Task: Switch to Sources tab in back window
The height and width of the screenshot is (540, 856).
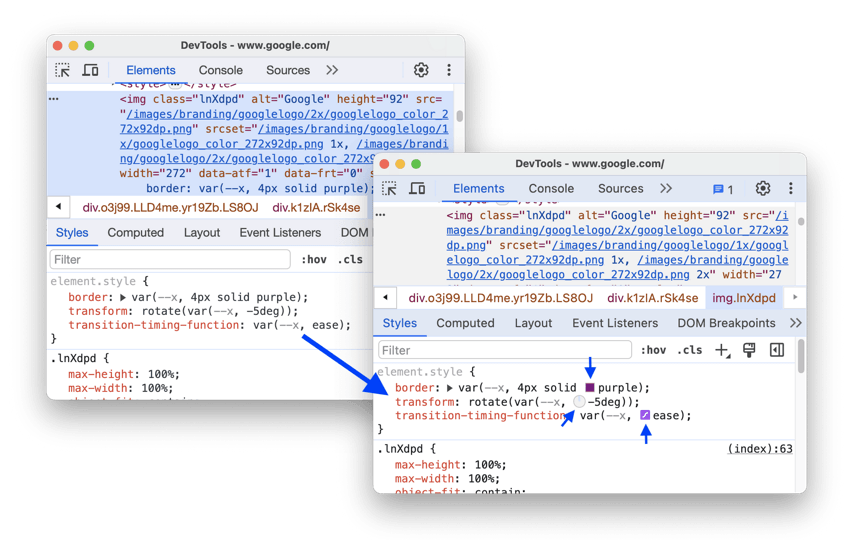Action: (x=288, y=70)
